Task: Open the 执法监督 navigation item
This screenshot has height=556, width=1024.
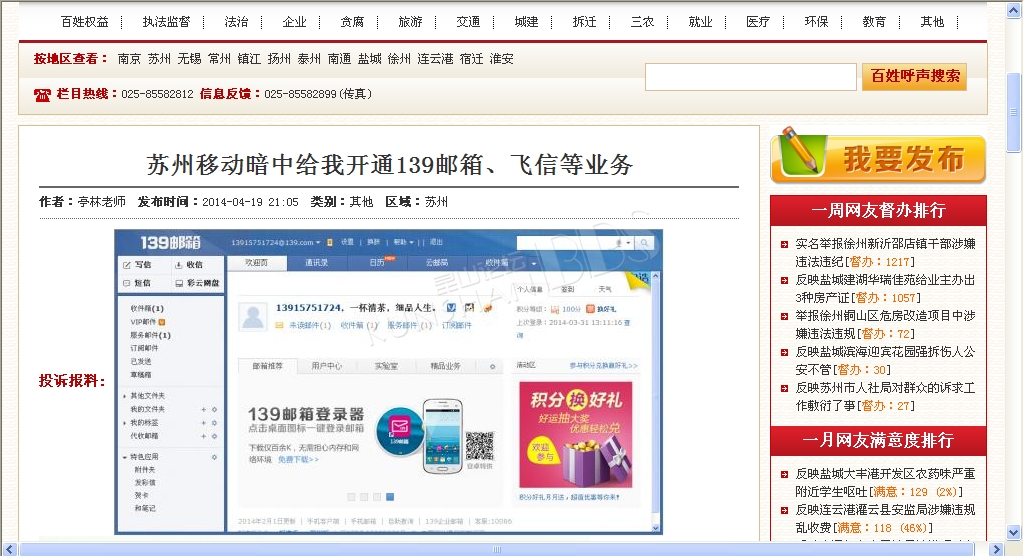Action: [167, 22]
